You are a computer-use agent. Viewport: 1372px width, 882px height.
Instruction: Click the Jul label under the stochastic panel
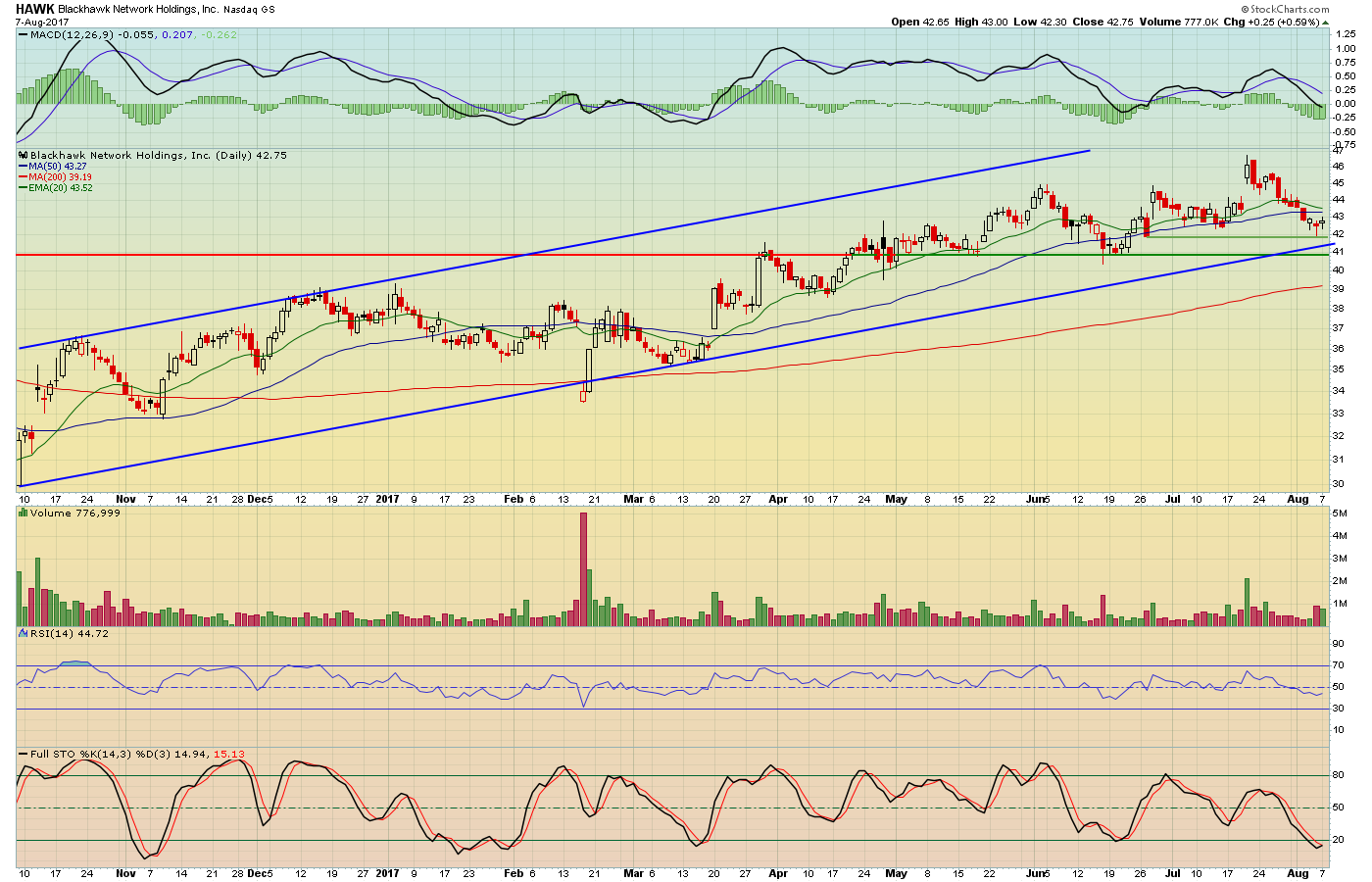[x=1173, y=872]
